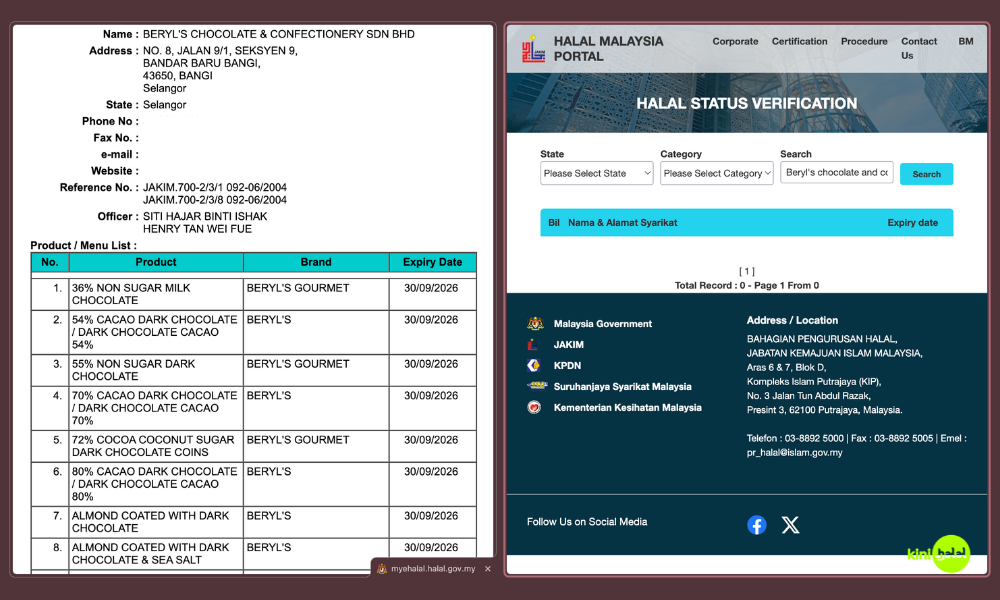
Task: Close the myehalal.halal.gov.my popup
Action: [488, 569]
